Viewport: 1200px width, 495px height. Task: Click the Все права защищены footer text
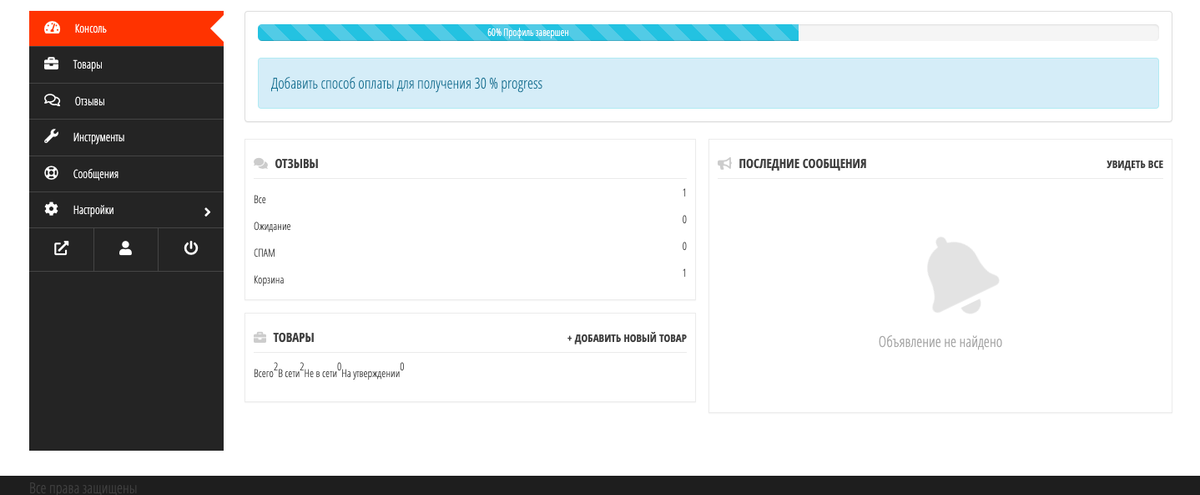click(83, 488)
